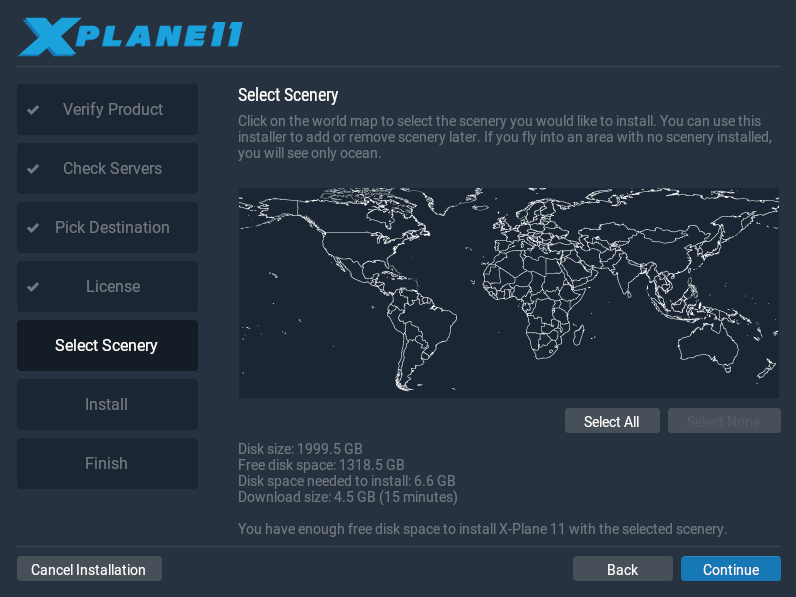The image size is (796, 597).
Task: Go to the Pick Destination step
Action: [x=107, y=227]
